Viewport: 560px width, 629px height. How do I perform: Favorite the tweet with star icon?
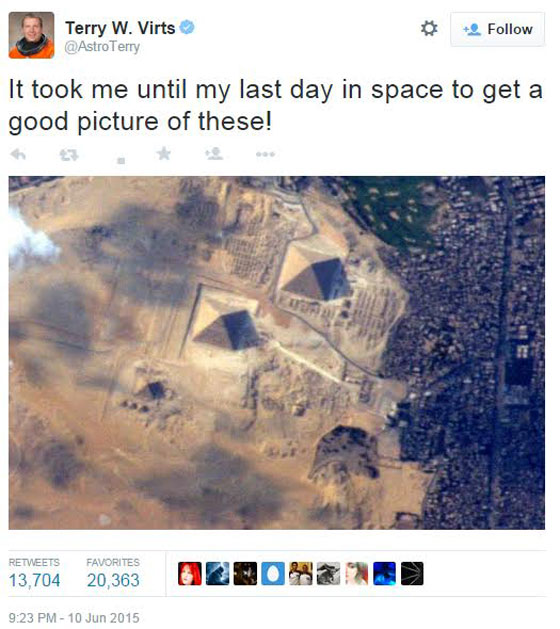pos(164,153)
